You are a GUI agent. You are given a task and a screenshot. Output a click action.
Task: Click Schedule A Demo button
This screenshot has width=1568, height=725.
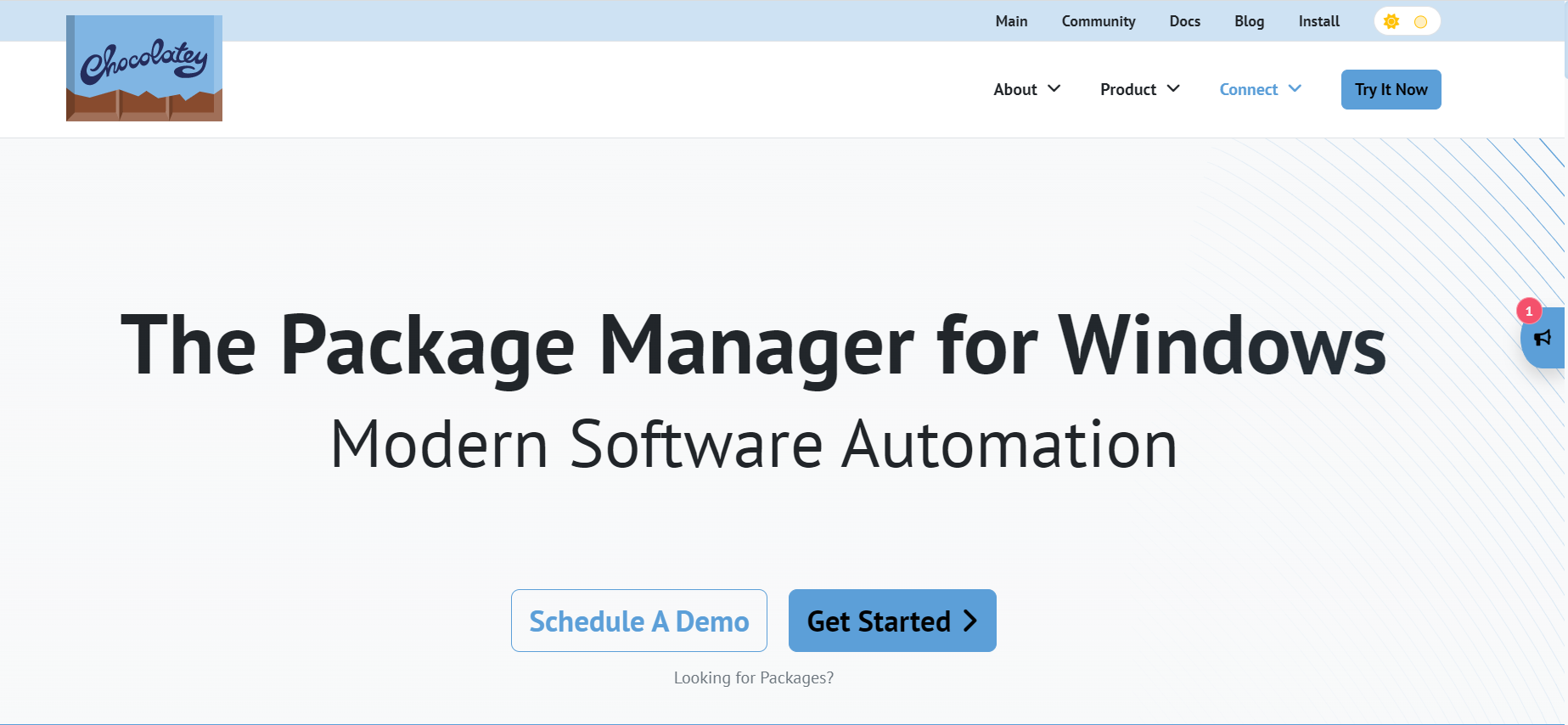pyautogui.click(x=639, y=621)
